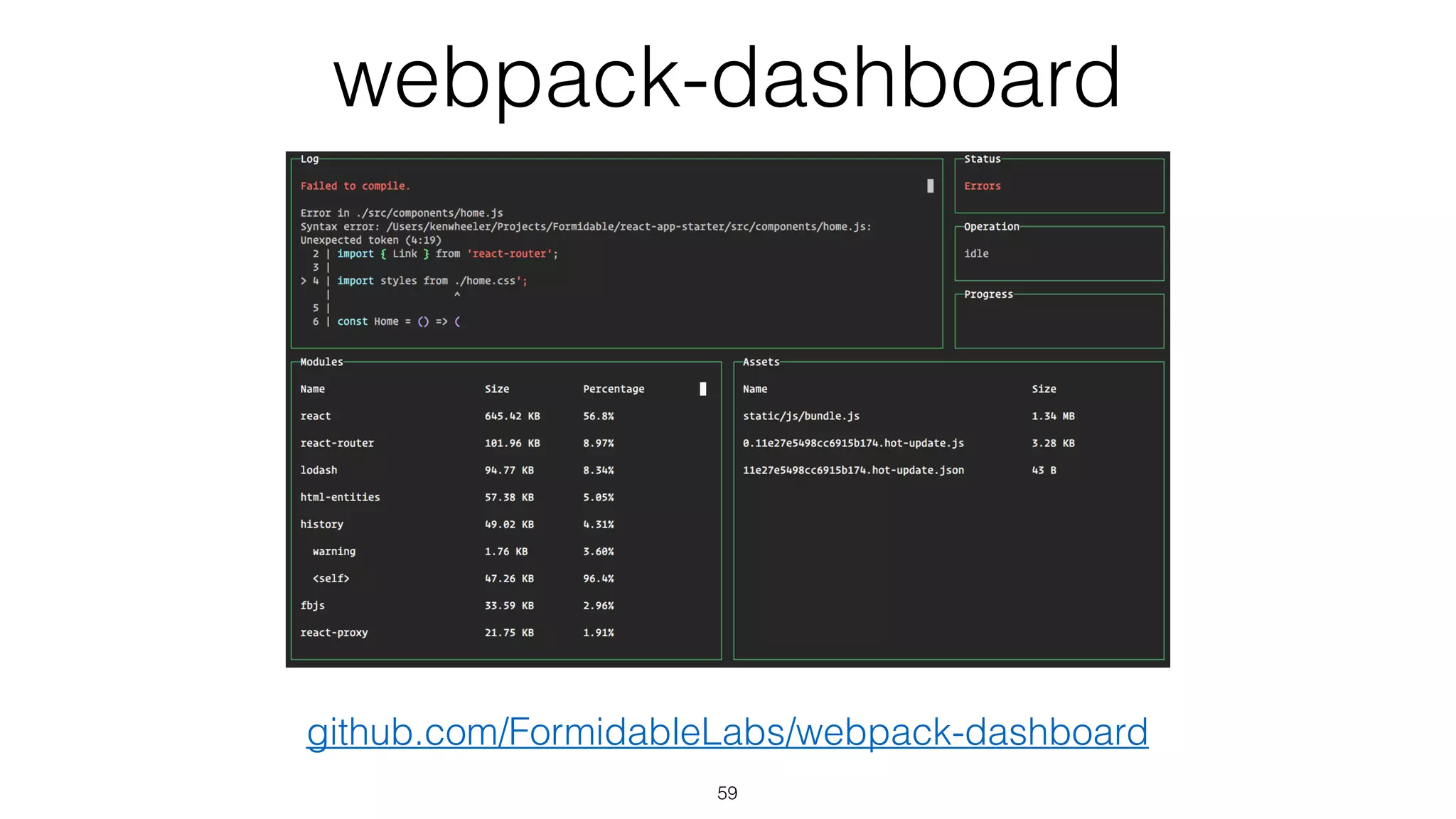Click the Modules 'Percentage' column header

614,389
